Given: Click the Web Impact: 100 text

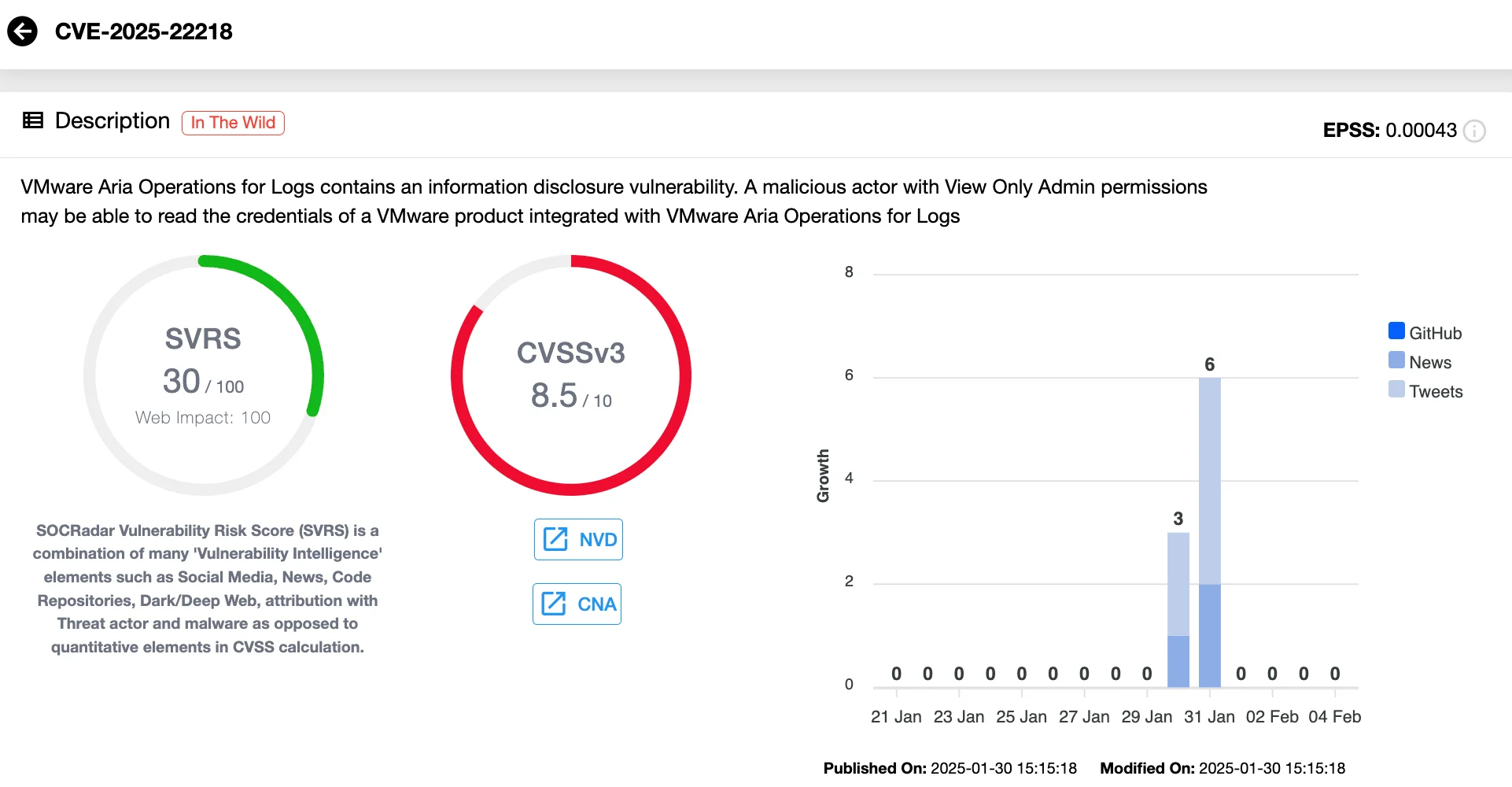Looking at the screenshot, I should pyautogui.click(x=203, y=418).
